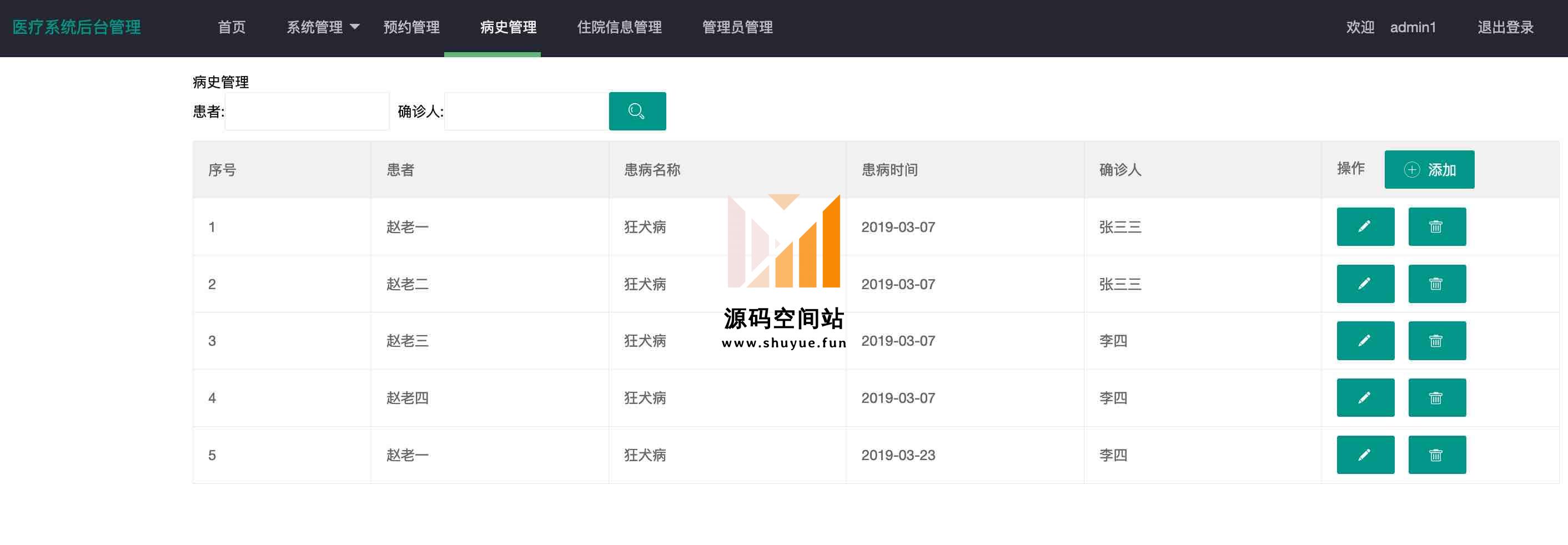Edit record 5 with pencil icon

point(1365,455)
